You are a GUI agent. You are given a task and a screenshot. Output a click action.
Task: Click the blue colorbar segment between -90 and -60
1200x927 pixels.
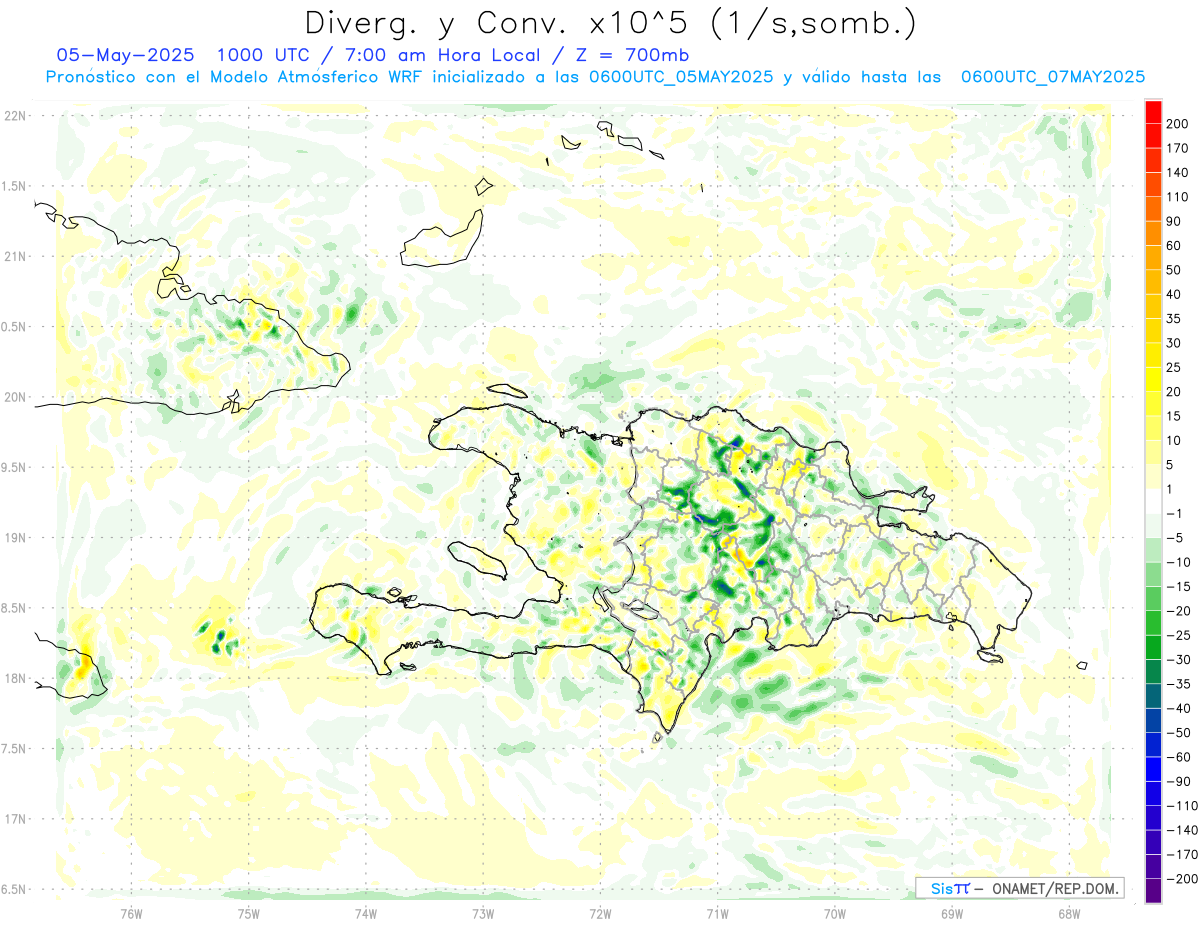pos(1153,769)
